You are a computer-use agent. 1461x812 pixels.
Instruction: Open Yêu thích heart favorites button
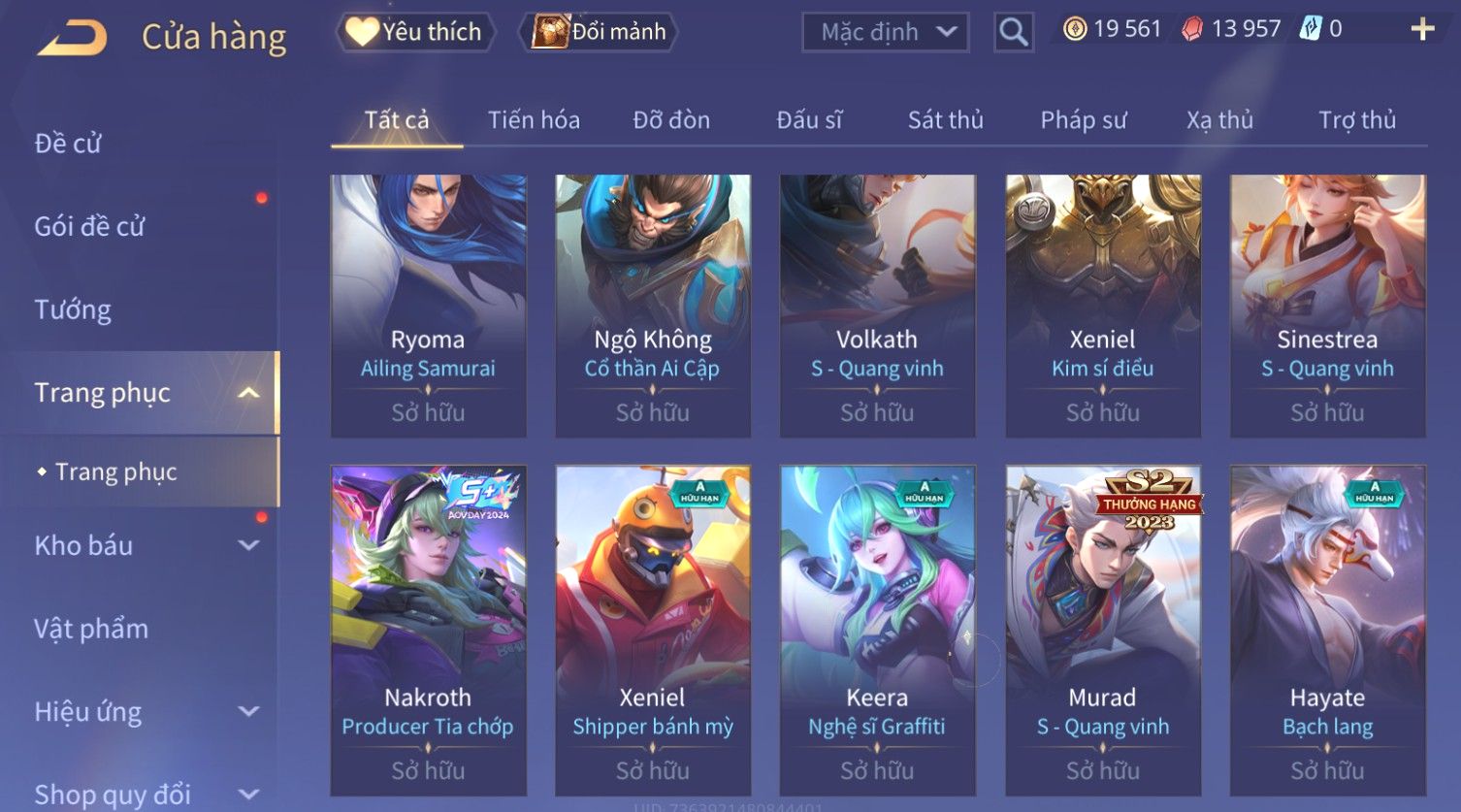coord(415,32)
